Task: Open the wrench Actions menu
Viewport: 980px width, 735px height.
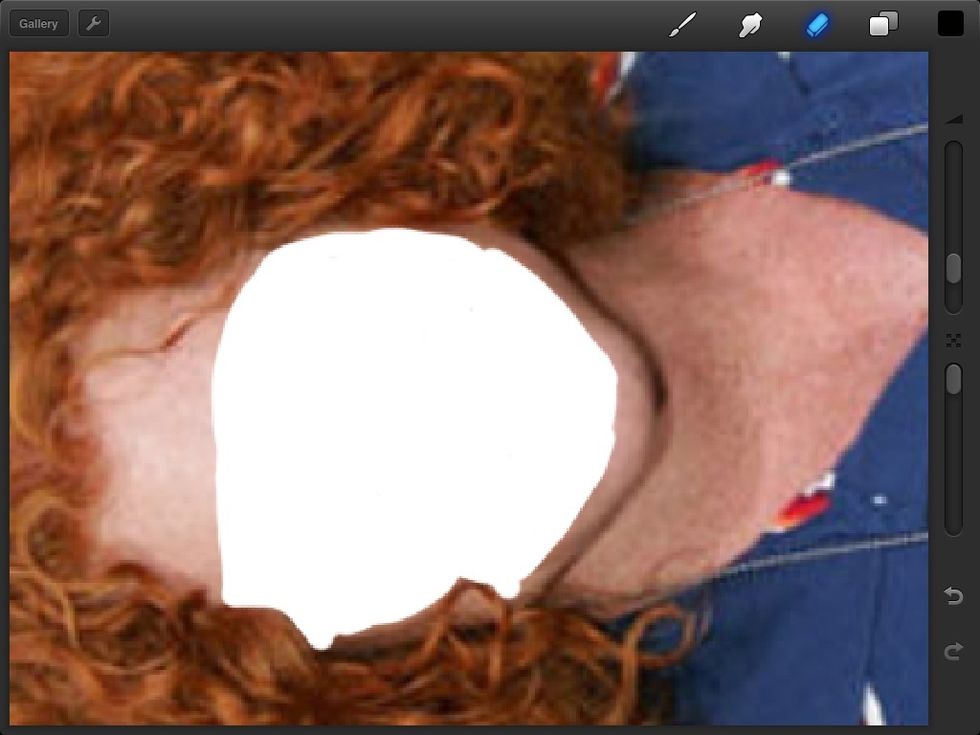Action: (94, 24)
